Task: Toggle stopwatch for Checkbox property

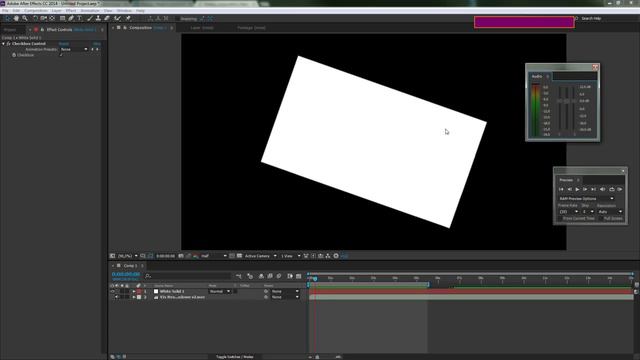Action: pos(14,55)
